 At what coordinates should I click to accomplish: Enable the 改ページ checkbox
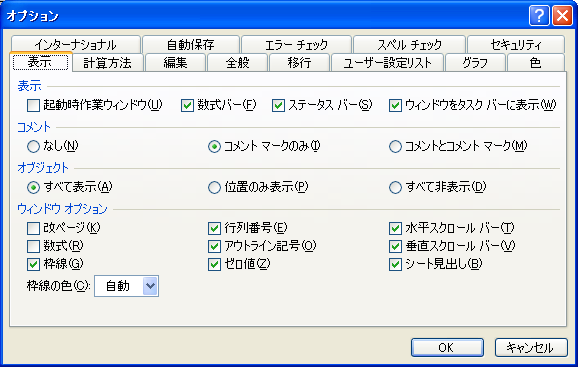click(x=33, y=228)
